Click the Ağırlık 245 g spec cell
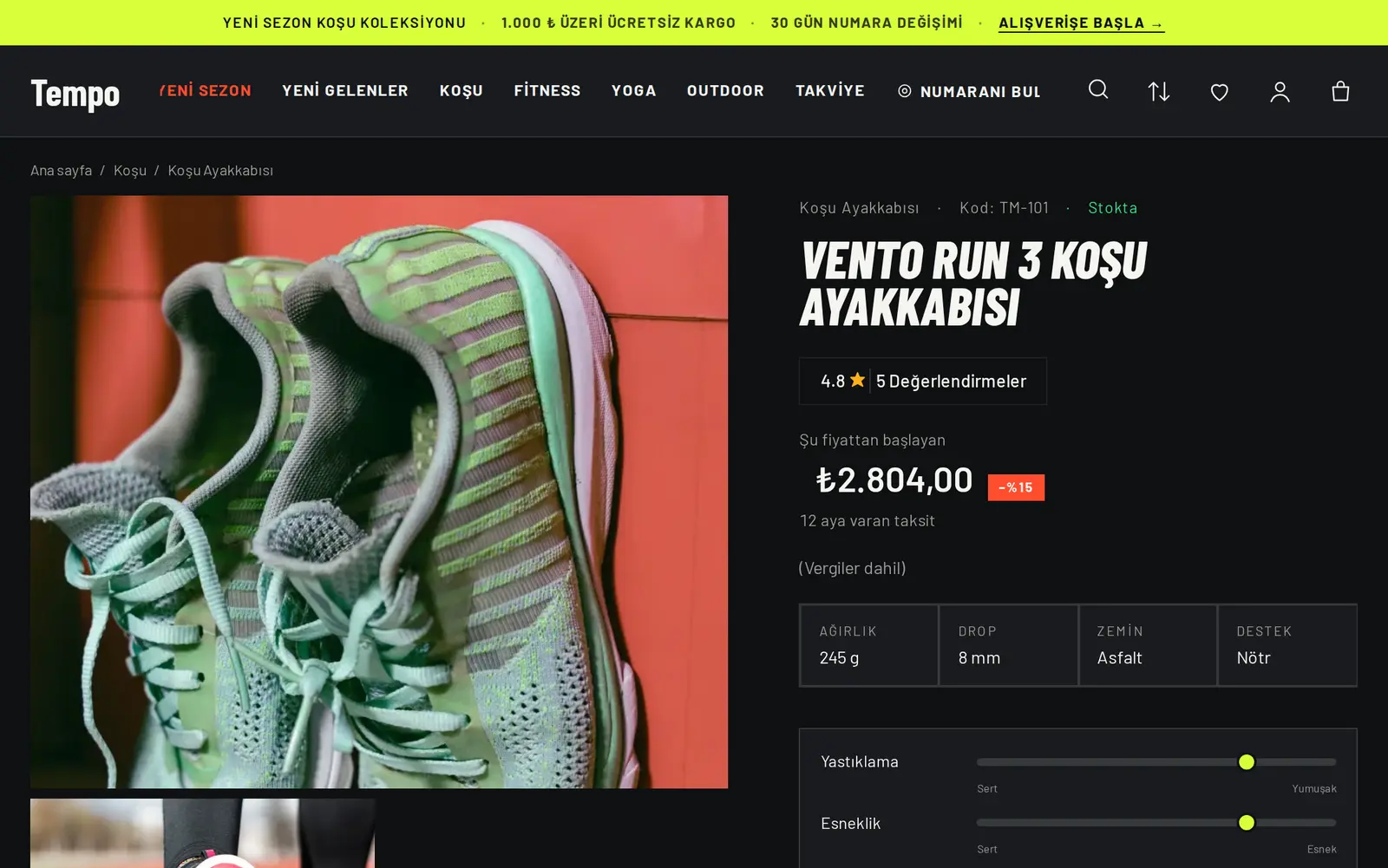Viewport: 1388px width, 868px height. pyautogui.click(x=868, y=645)
